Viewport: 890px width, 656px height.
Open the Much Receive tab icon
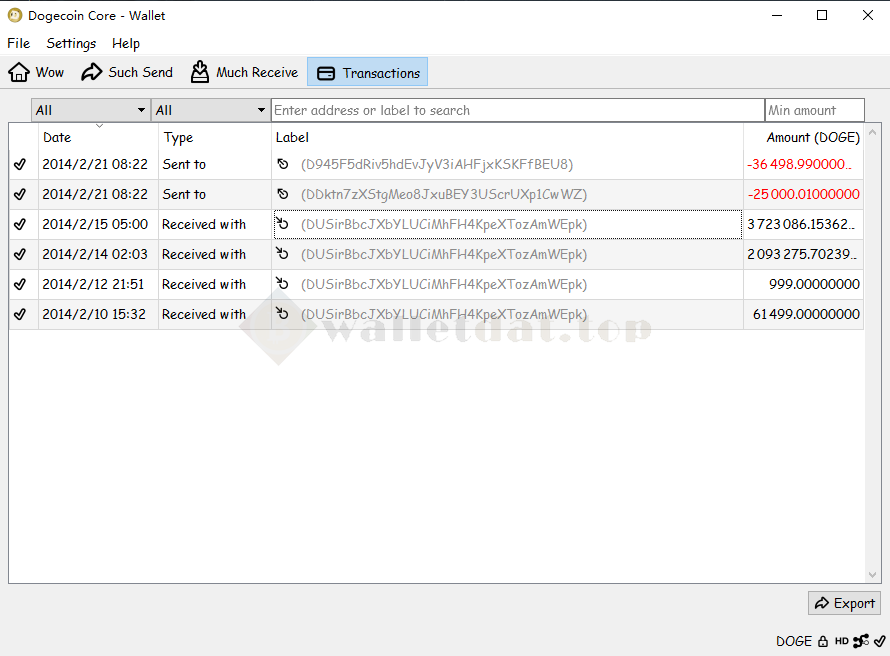[200, 72]
